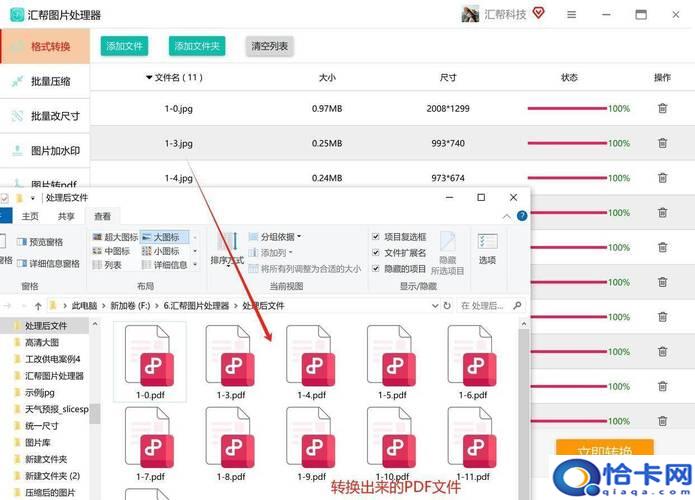Open the 主页 ribbon tab in Explorer

(30, 216)
